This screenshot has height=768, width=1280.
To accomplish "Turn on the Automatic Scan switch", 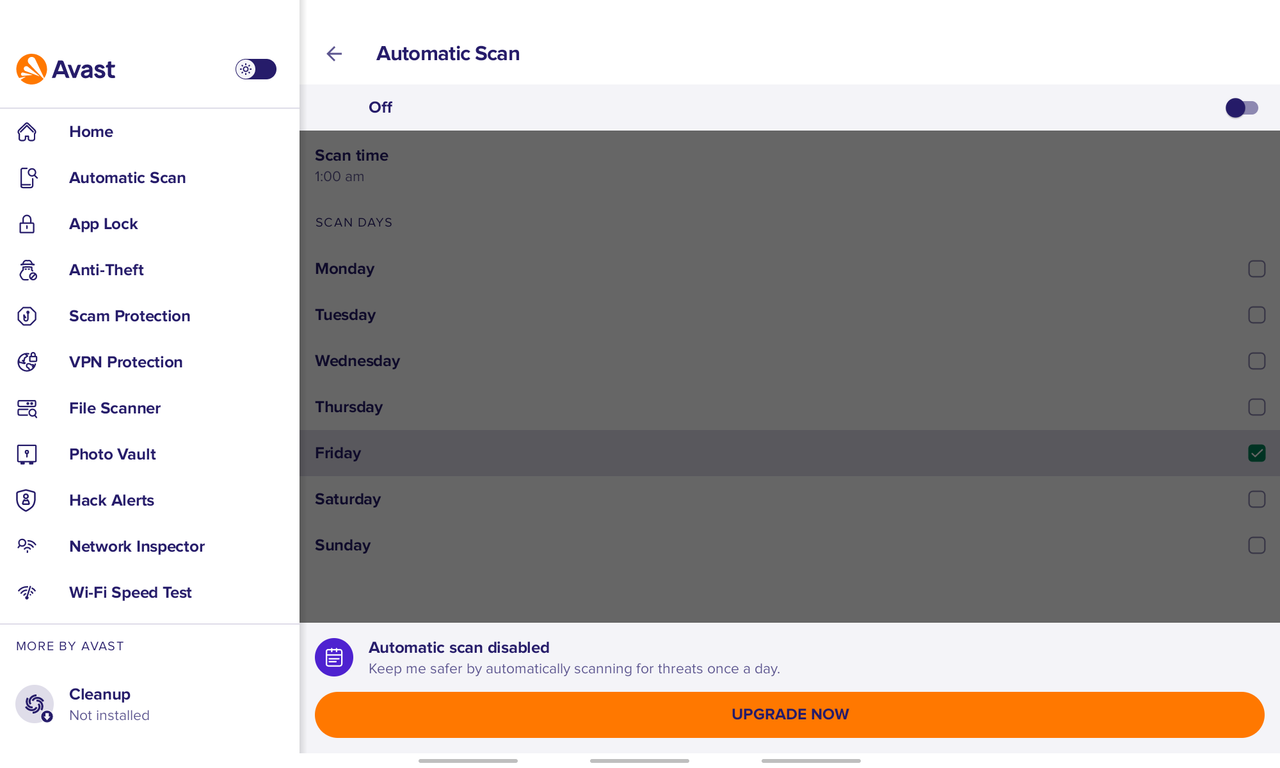I will tap(1242, 108).
